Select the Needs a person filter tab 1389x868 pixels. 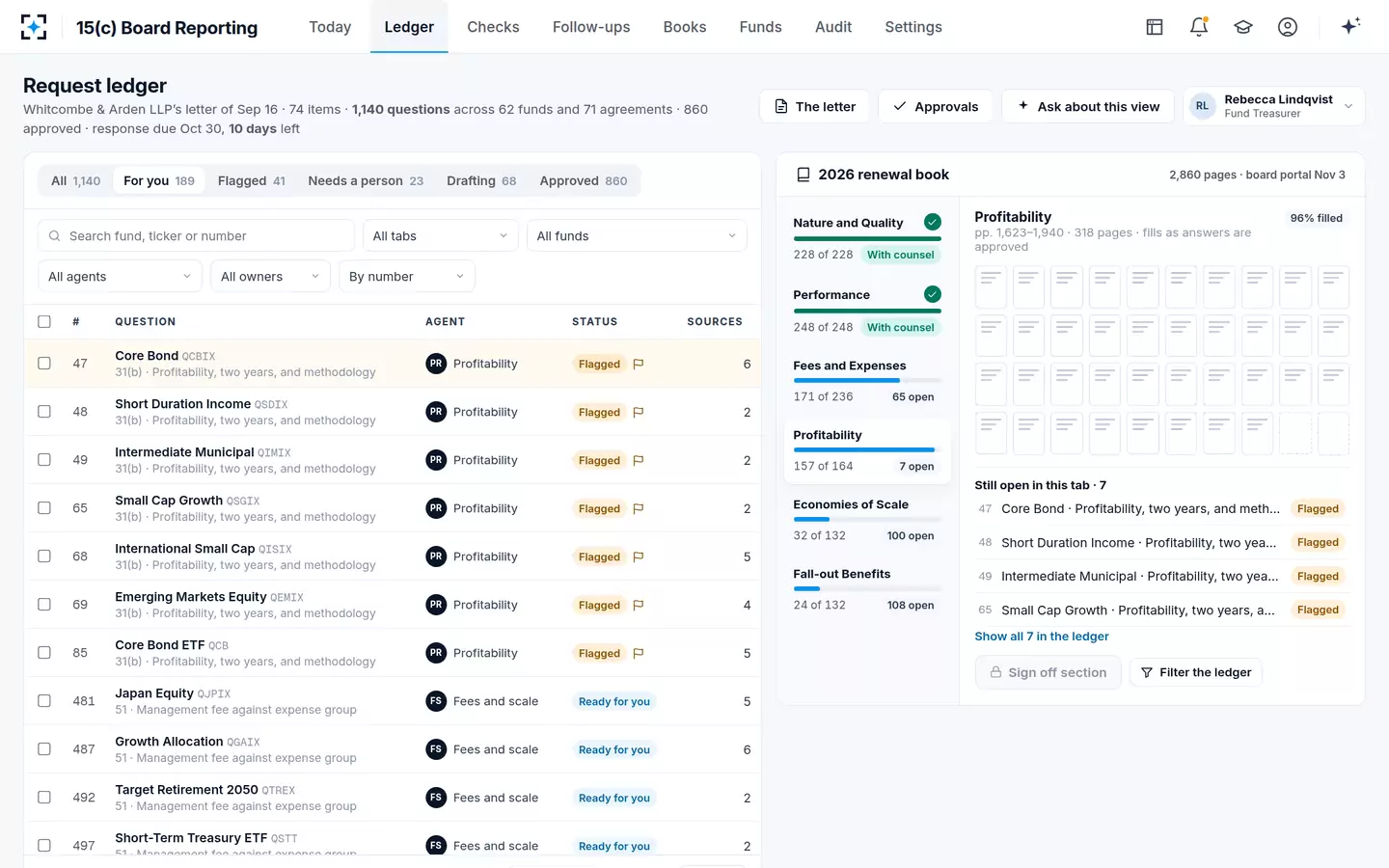(366, 180)
